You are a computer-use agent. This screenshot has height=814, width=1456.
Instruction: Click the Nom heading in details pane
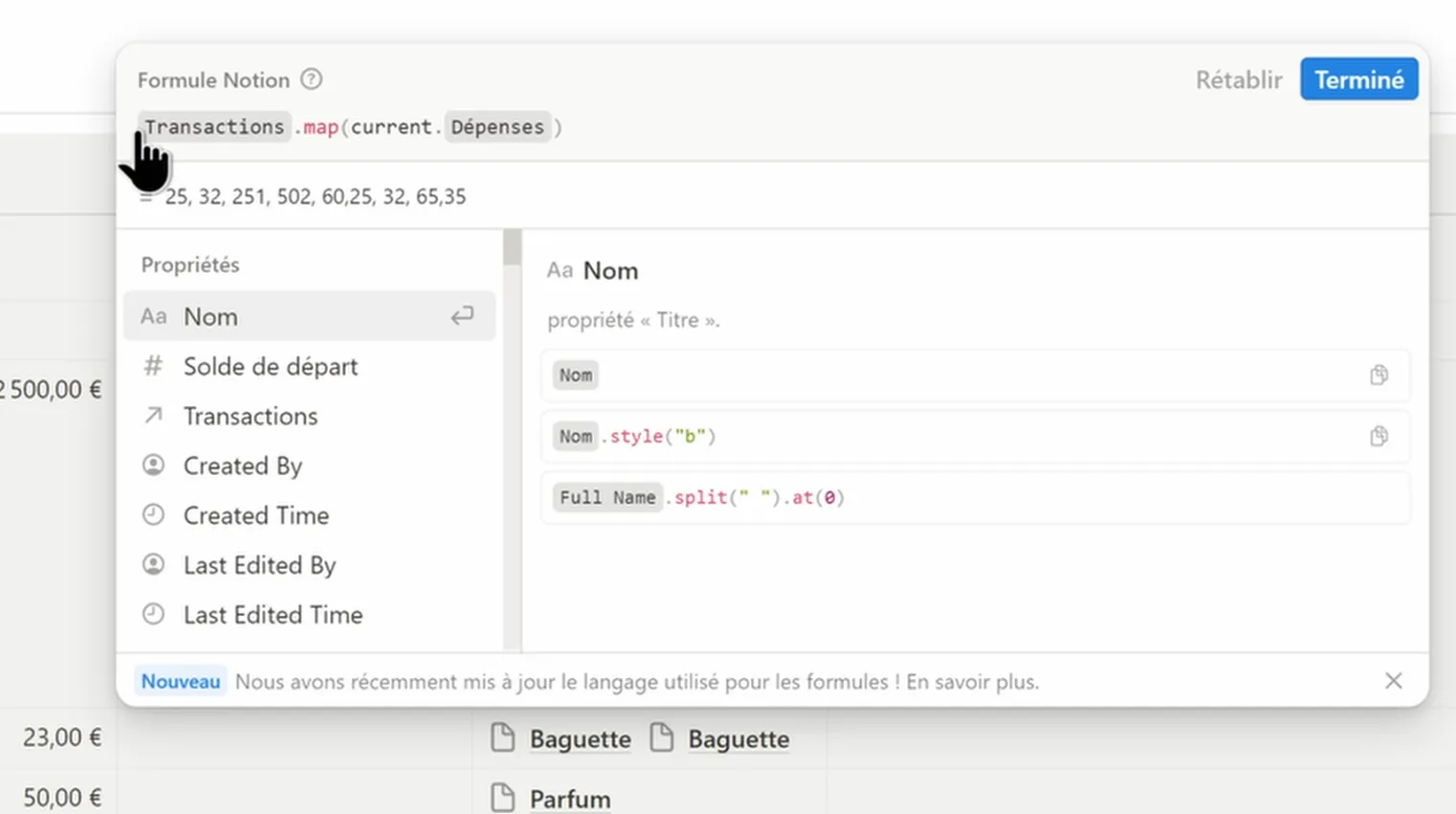610,271
